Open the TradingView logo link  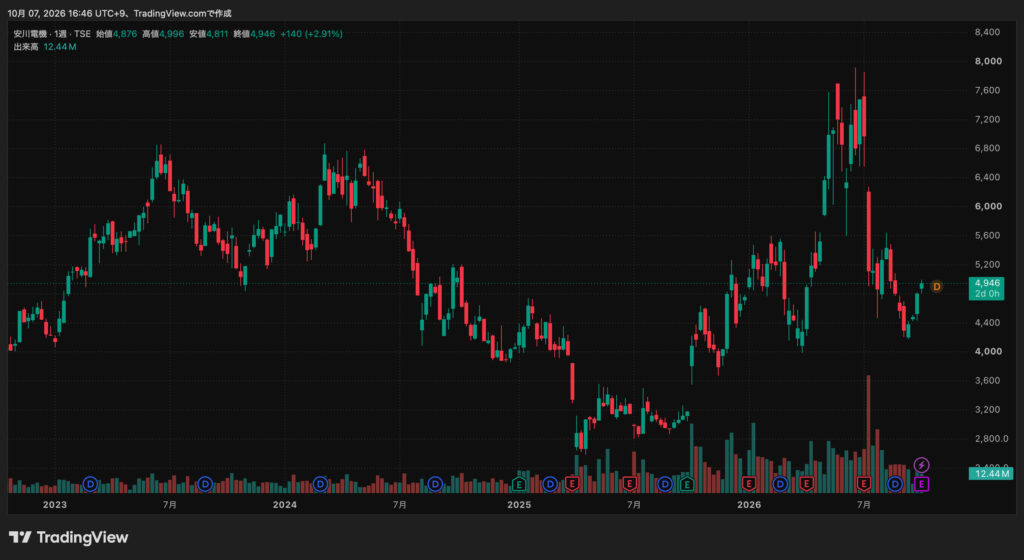(68, 537)
